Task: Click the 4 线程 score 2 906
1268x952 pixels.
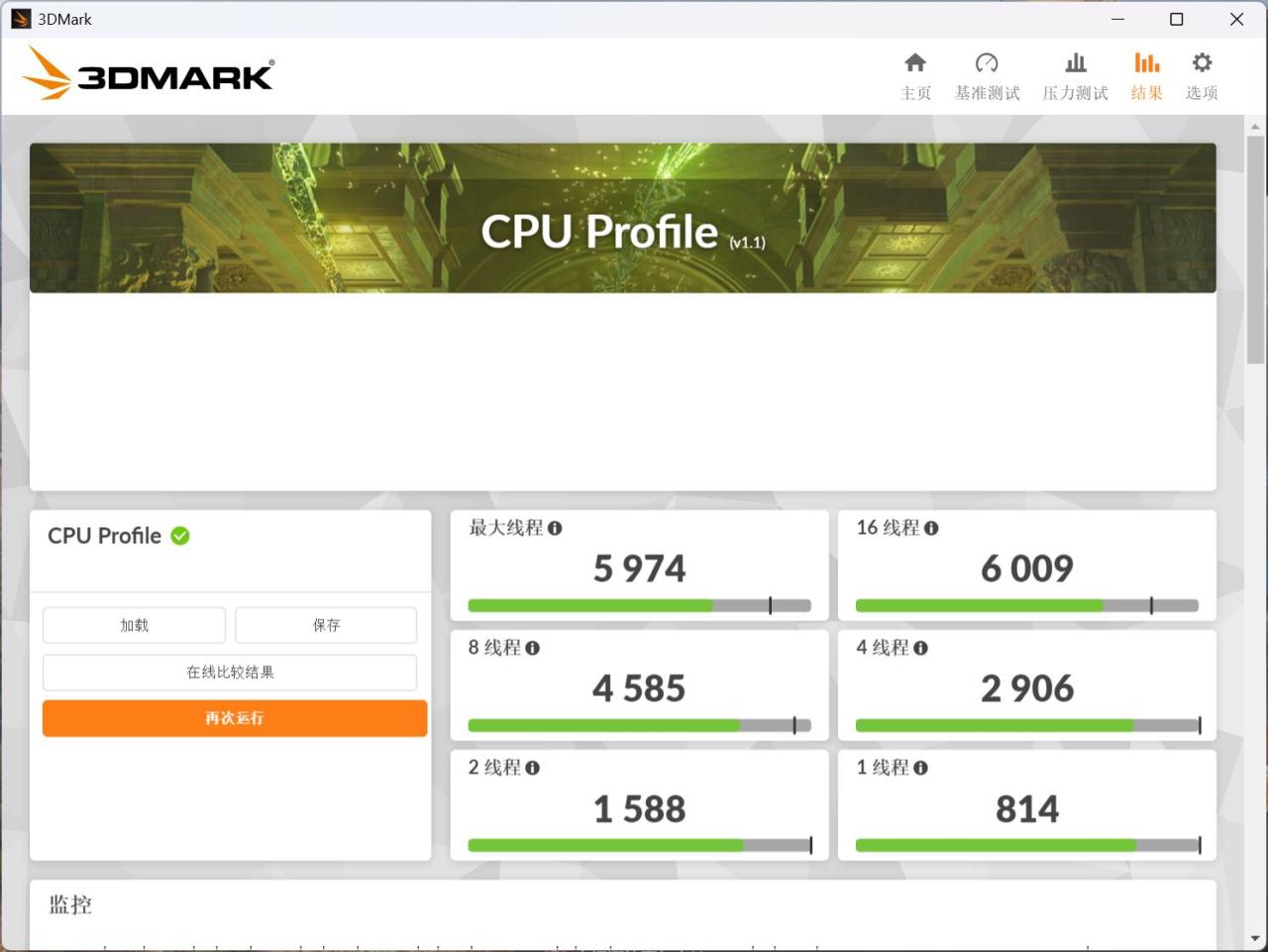Action: point(1027,688)
